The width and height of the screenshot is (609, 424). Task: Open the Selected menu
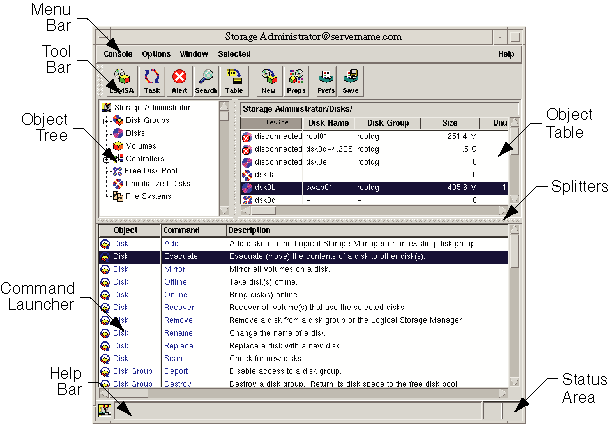(x=233, y=53)
